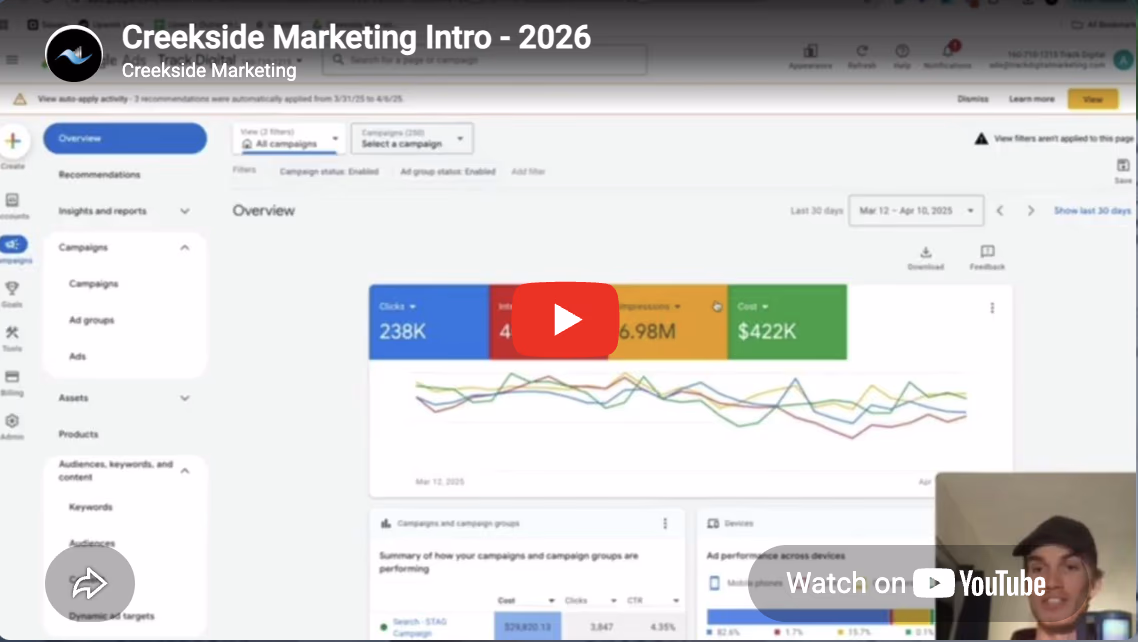Watch on YouTube button
This screenshot has width=1138, height=642.
click(x=917, y=583)
